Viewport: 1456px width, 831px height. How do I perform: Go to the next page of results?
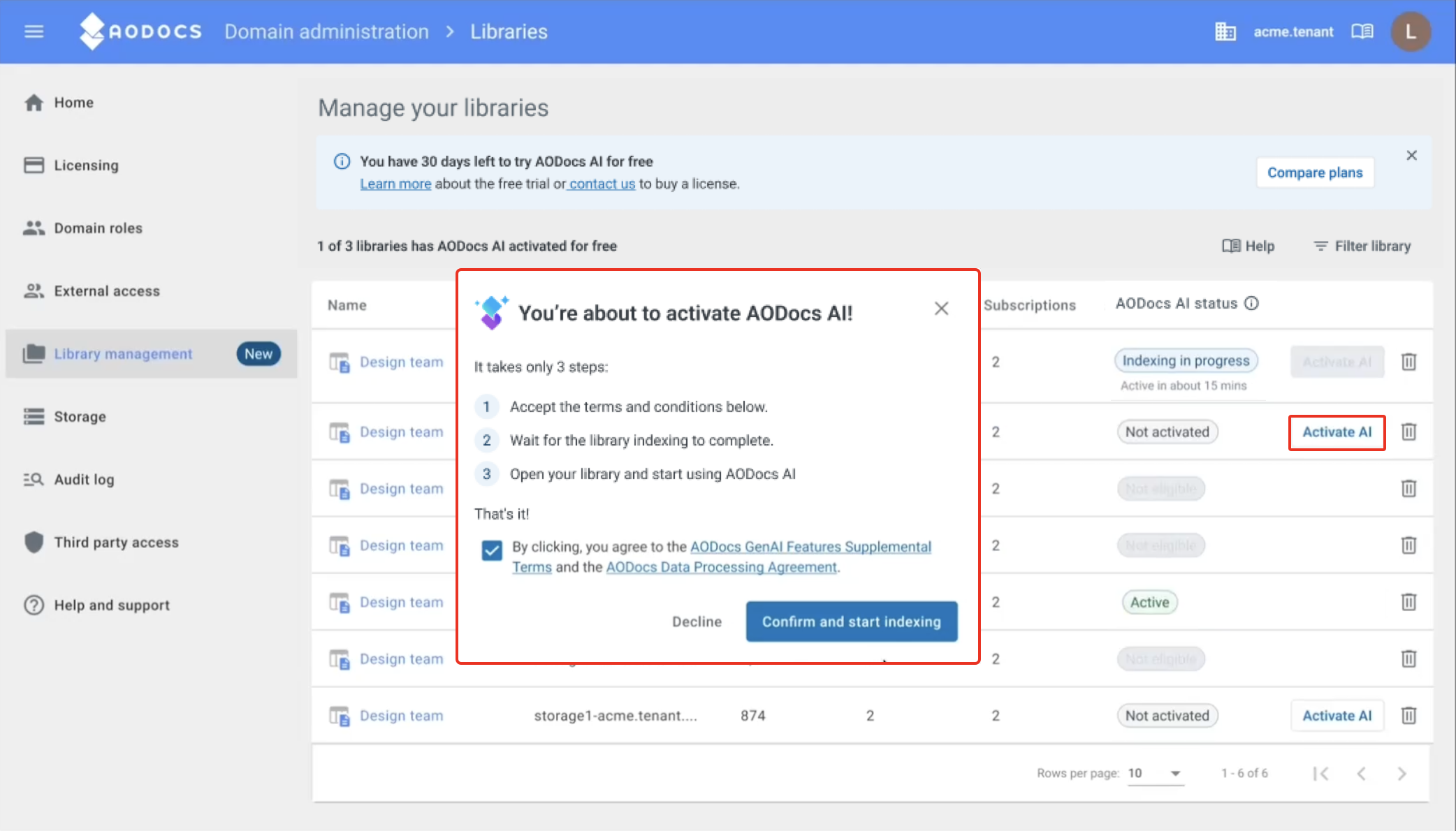pos(1402,773)
